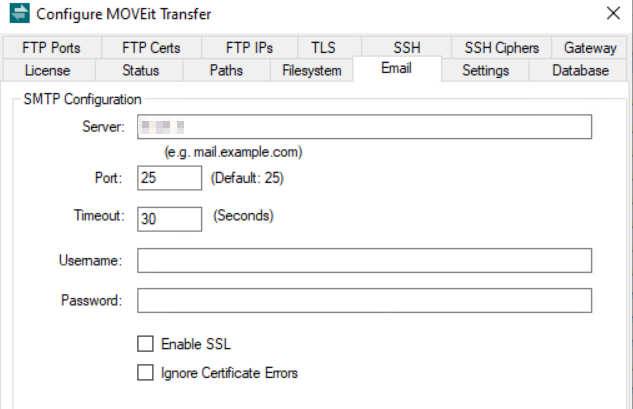Go to the Settings tab
This screenshot has width=633, height=409.
click(485, 70)
